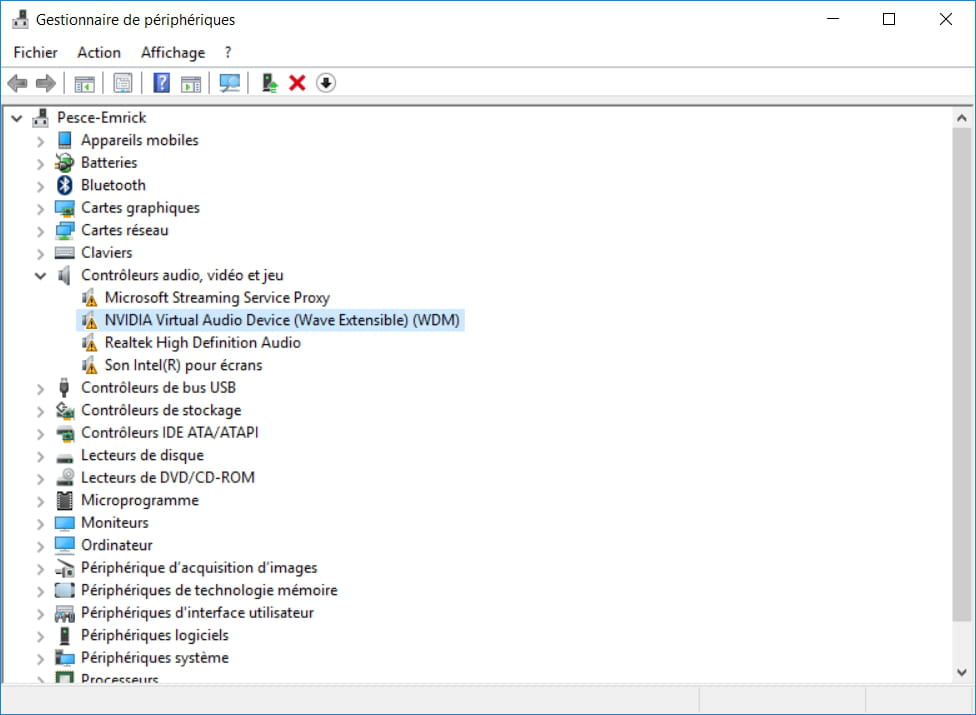Click the red X uninstall device icon

pos(298,83)
